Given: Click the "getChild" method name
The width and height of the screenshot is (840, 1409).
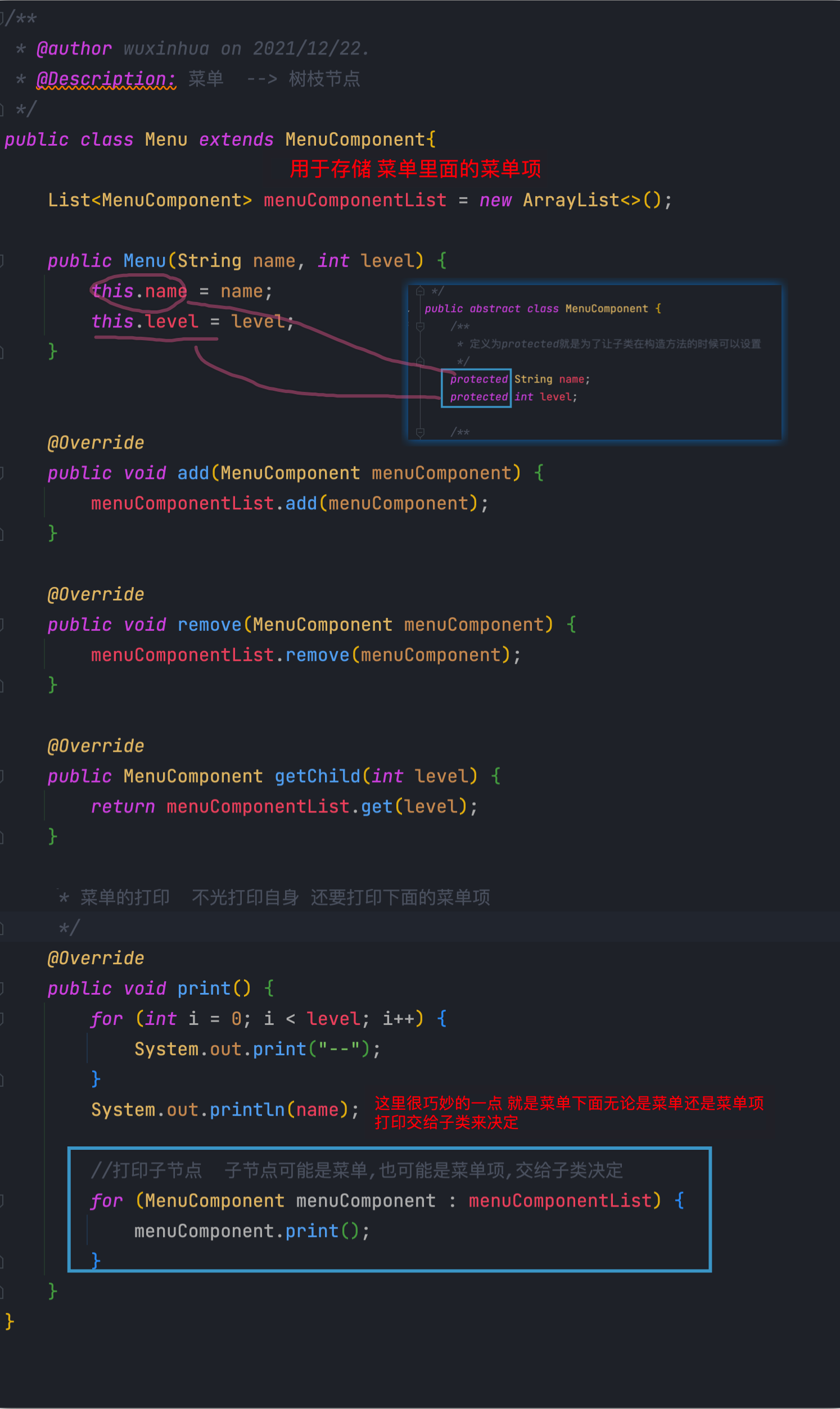Looking at the screenshot, I should pos(318,776).
